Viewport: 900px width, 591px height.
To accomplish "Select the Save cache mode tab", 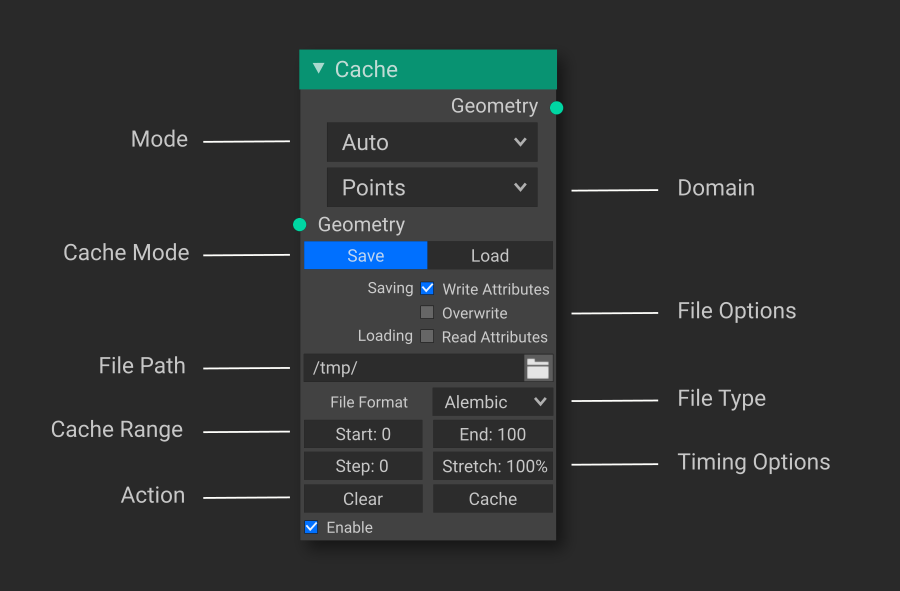I will (x=366, y=255).
